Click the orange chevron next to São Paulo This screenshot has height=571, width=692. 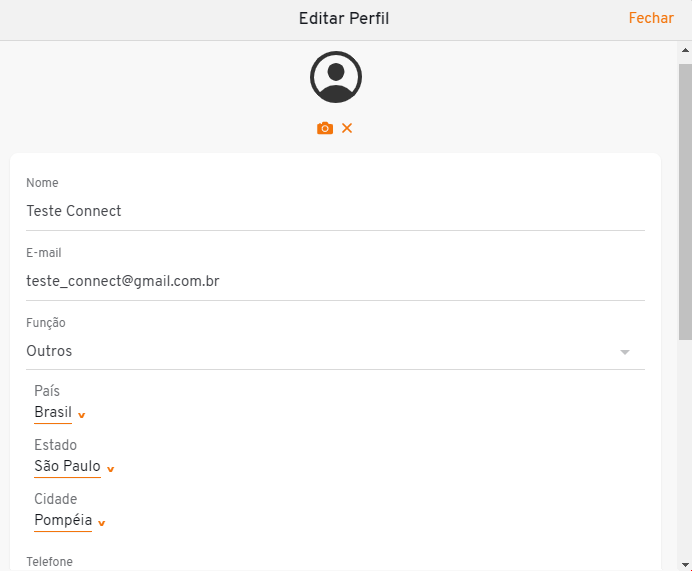coord(111,469)
